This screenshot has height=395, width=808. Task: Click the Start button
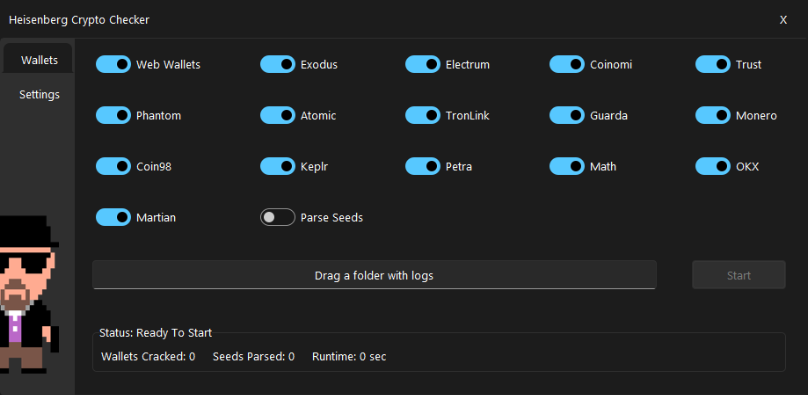[x=738, y=275]
